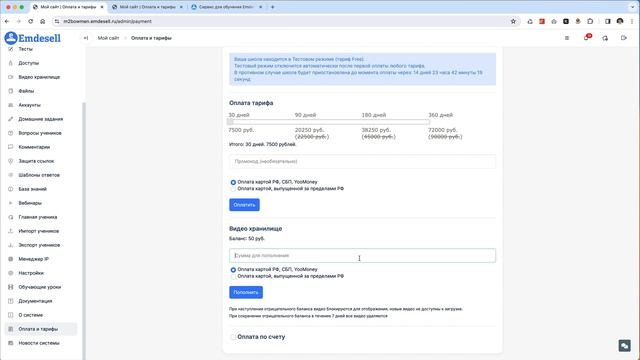Click the Промокод input field
The image size is (640, 360).
[x=362, y=162]
